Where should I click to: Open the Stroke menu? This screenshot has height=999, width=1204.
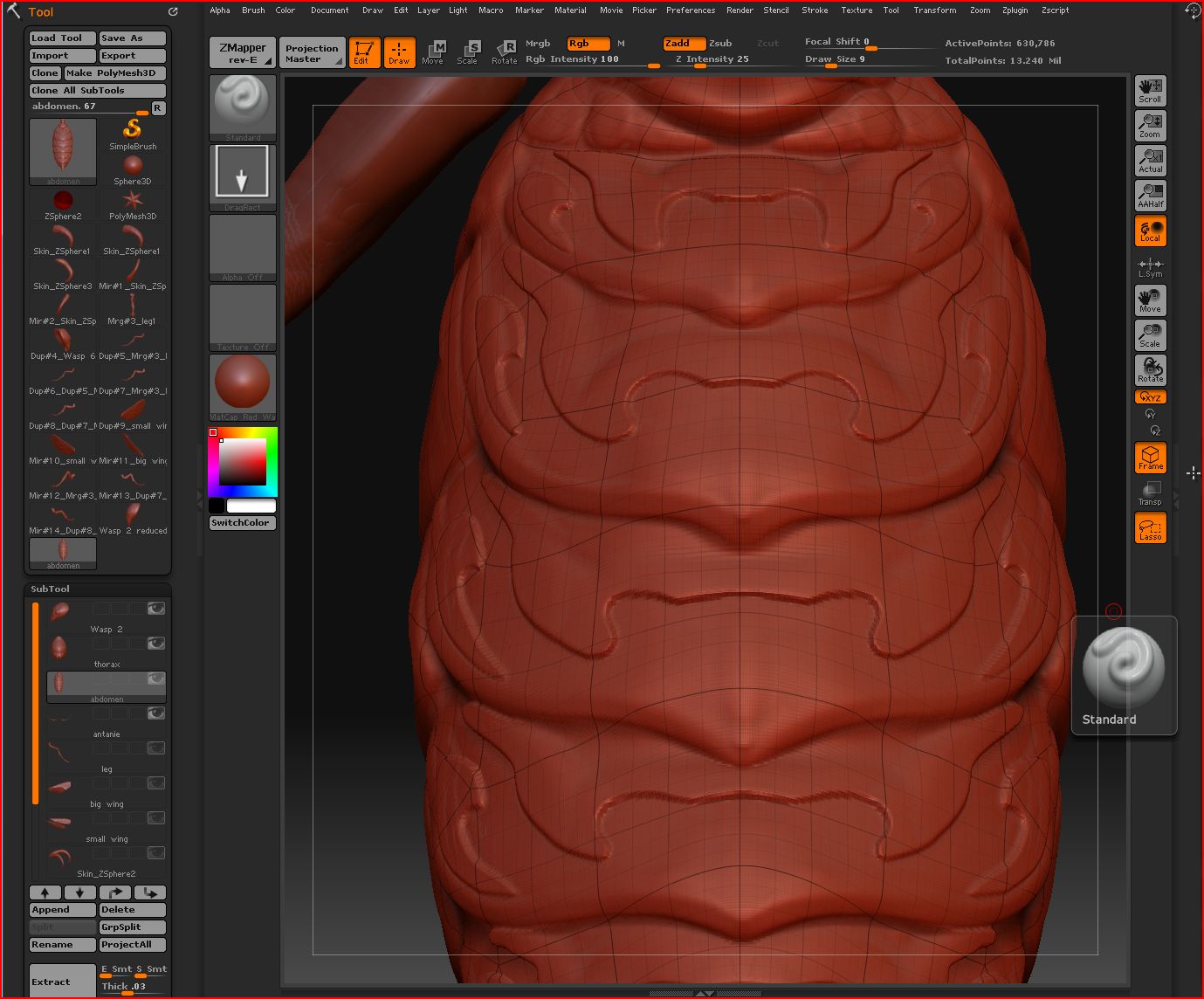pos(813,10)
